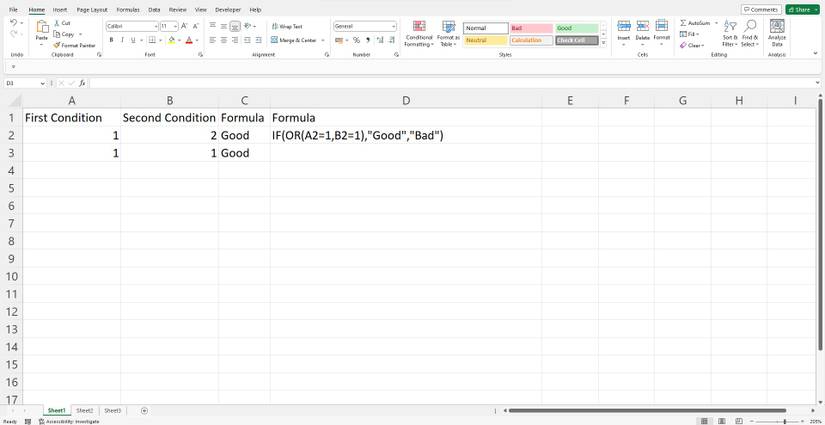Open the Comments pane
Viewport: 825px width, 425px height.
point(761,9)
